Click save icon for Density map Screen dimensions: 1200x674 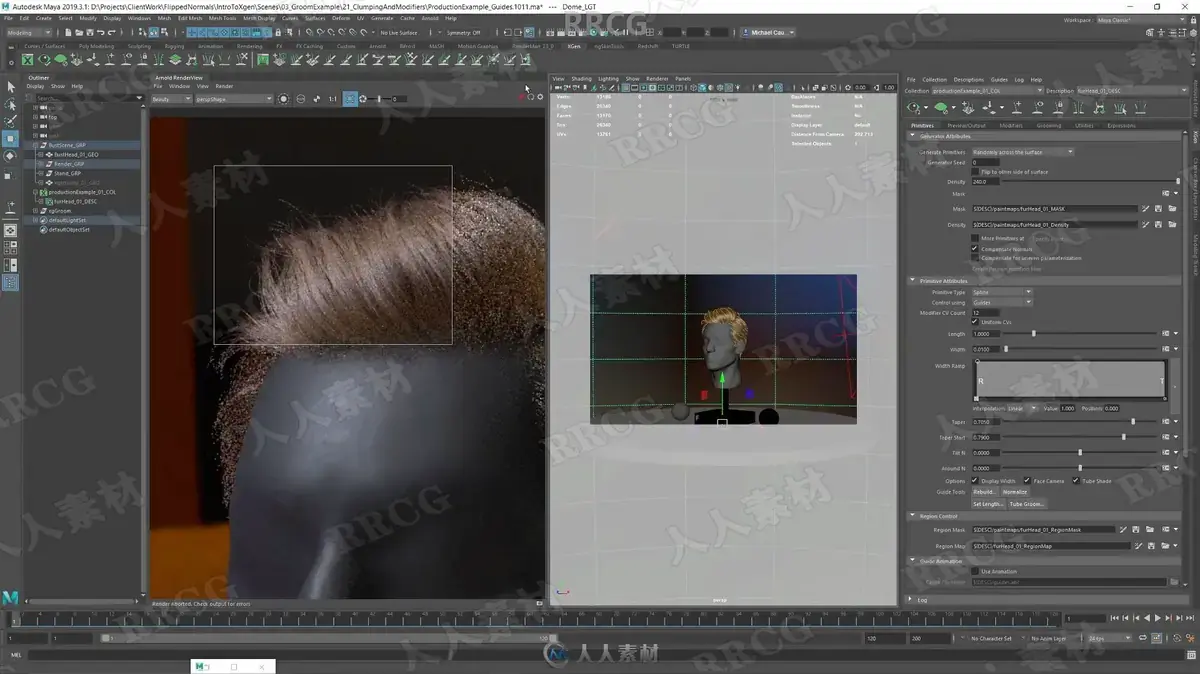click(x=1158, y=225)
